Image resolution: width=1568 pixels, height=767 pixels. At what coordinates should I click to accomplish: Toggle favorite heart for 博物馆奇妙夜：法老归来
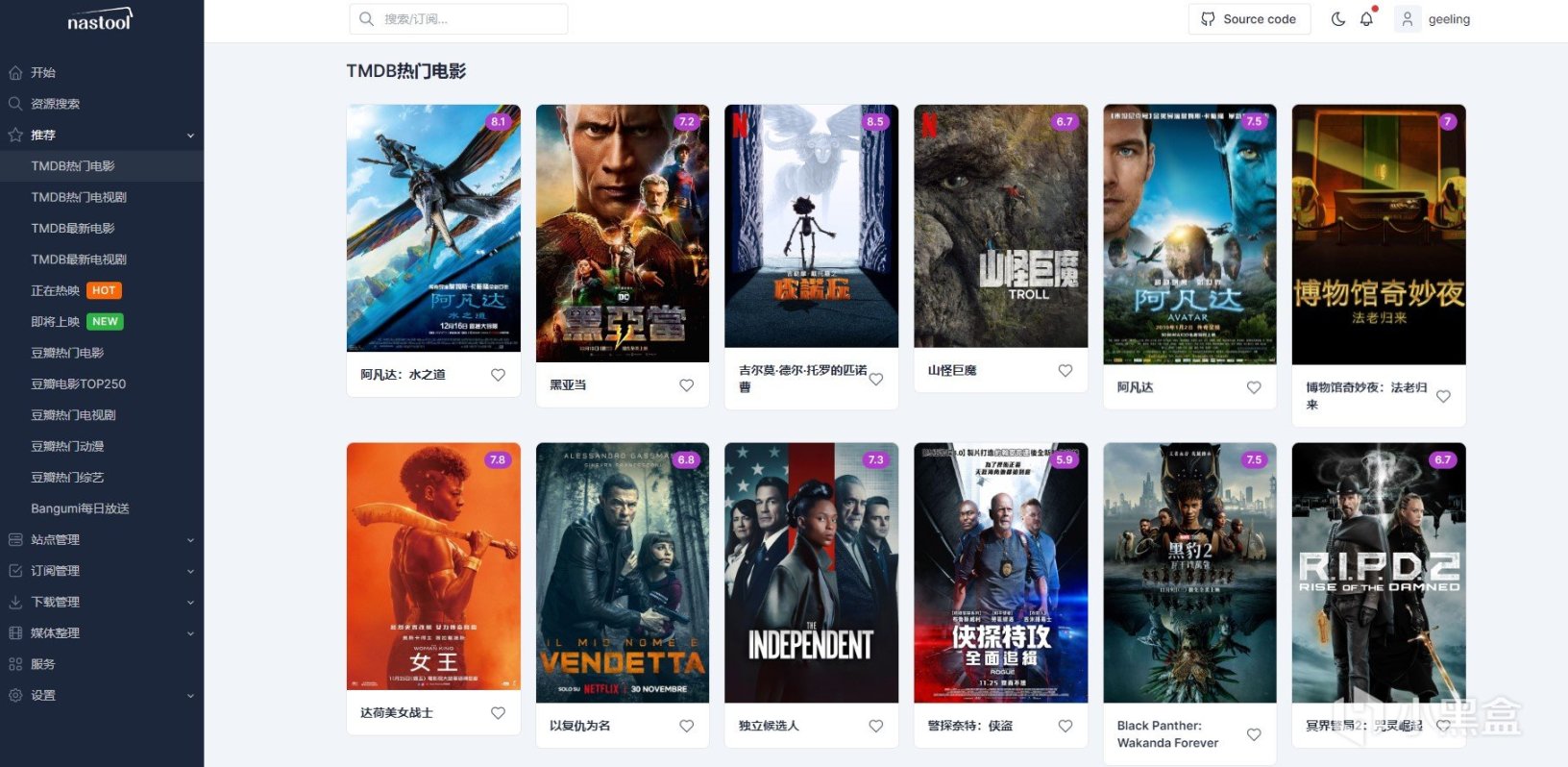pos(1443,396)
